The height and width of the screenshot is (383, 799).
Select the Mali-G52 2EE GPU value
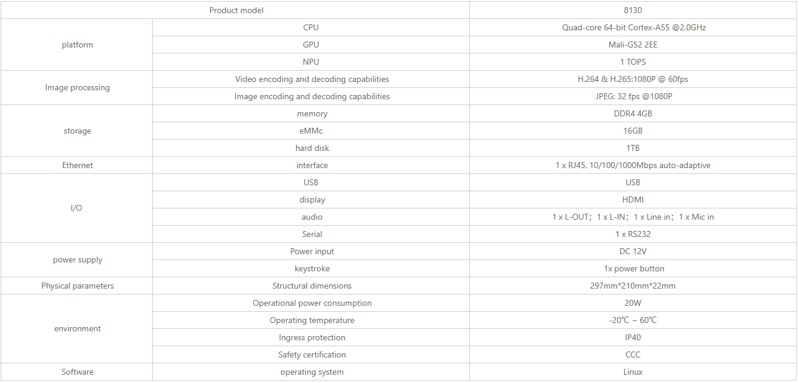633,45
